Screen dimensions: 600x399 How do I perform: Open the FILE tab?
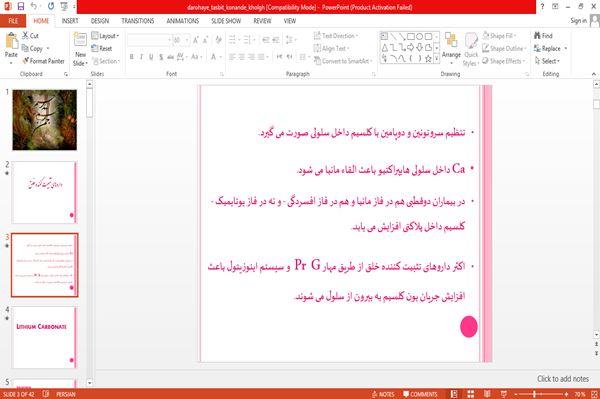tap(13, 21)
